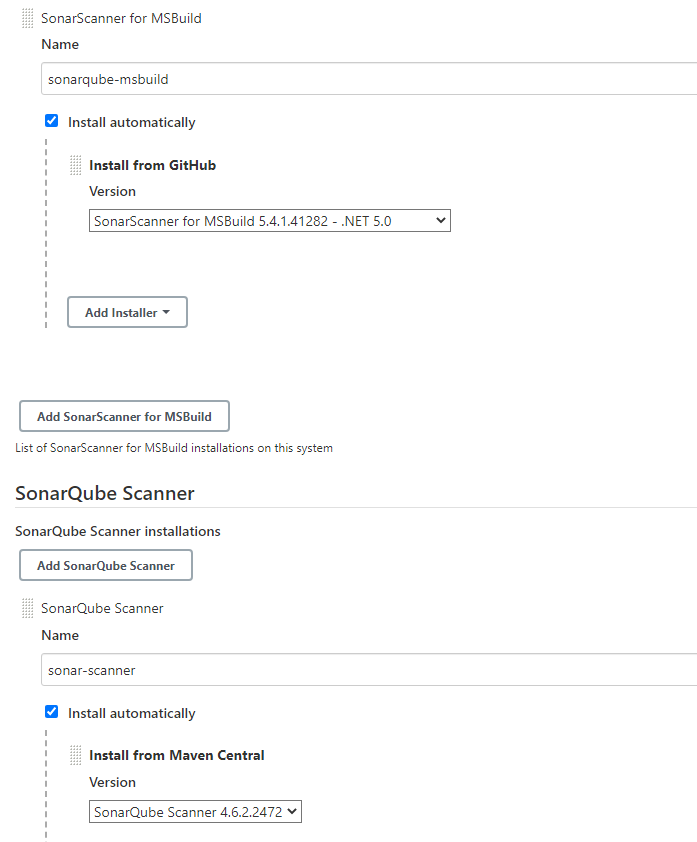Image resolution: width=697 pixels, height=842 pixels.
Task: Click the SonarScanner for MSBuild installation title
Action: tap(121, 17)
